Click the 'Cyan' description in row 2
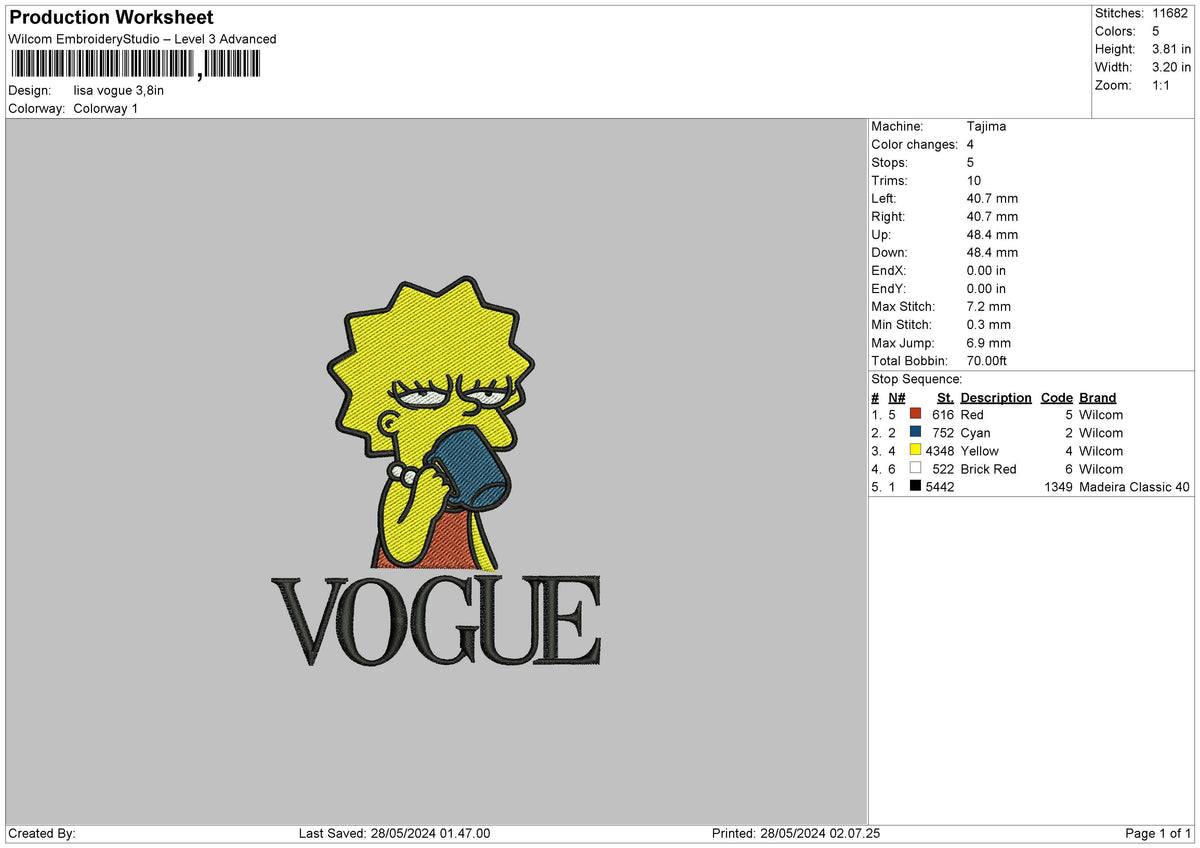The image size is (1200, 848). pos(976,433)
